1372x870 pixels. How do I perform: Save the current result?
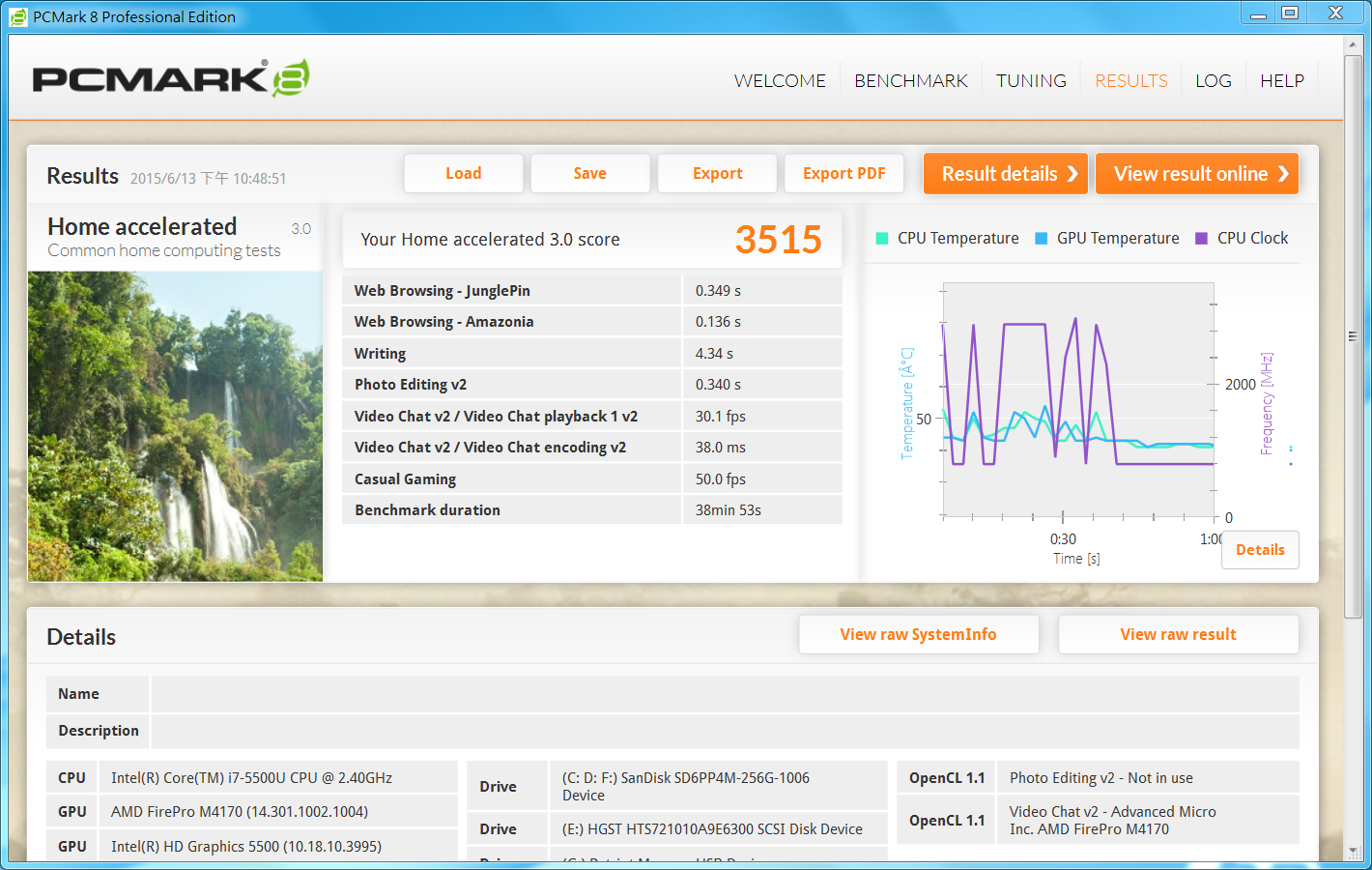point(590,174)
